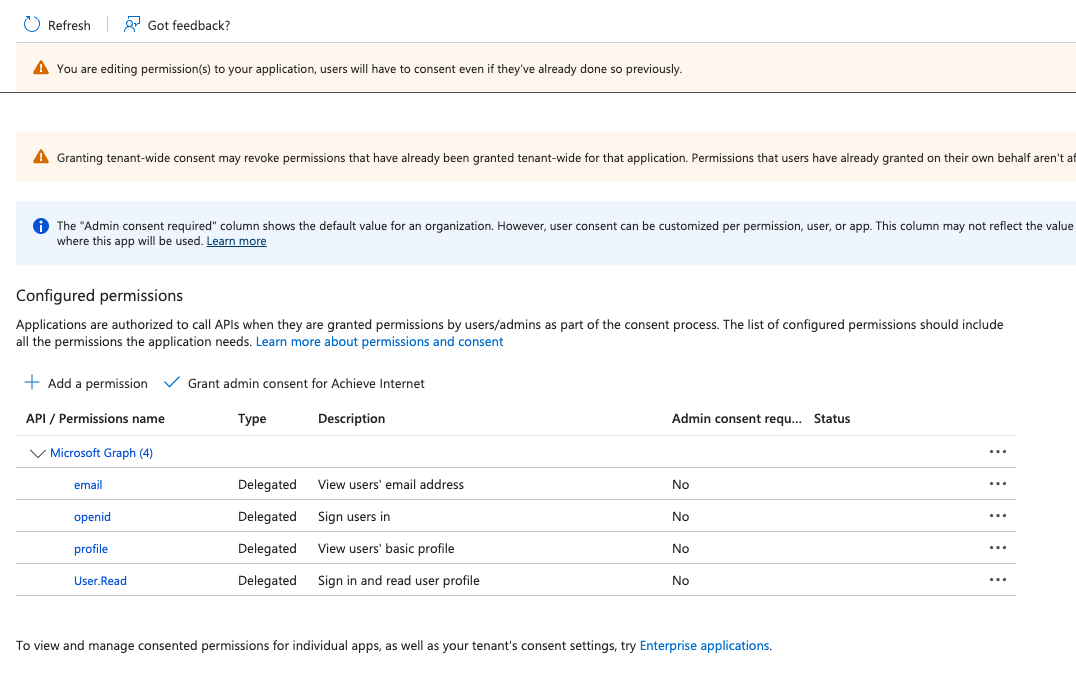Collapse the Microsoft Graph group chevron
This screenshot has width=1076, height=687.
coord(38,453)
